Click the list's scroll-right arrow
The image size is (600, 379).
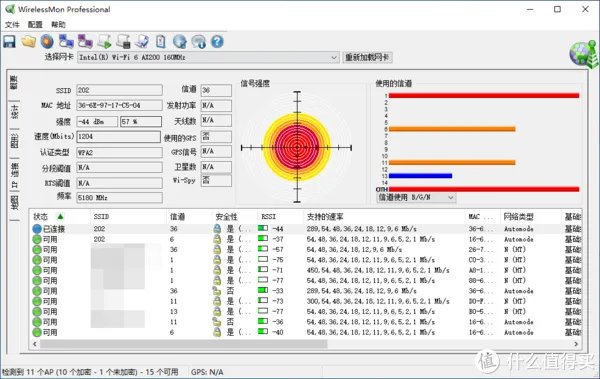[x=576, y=344]
